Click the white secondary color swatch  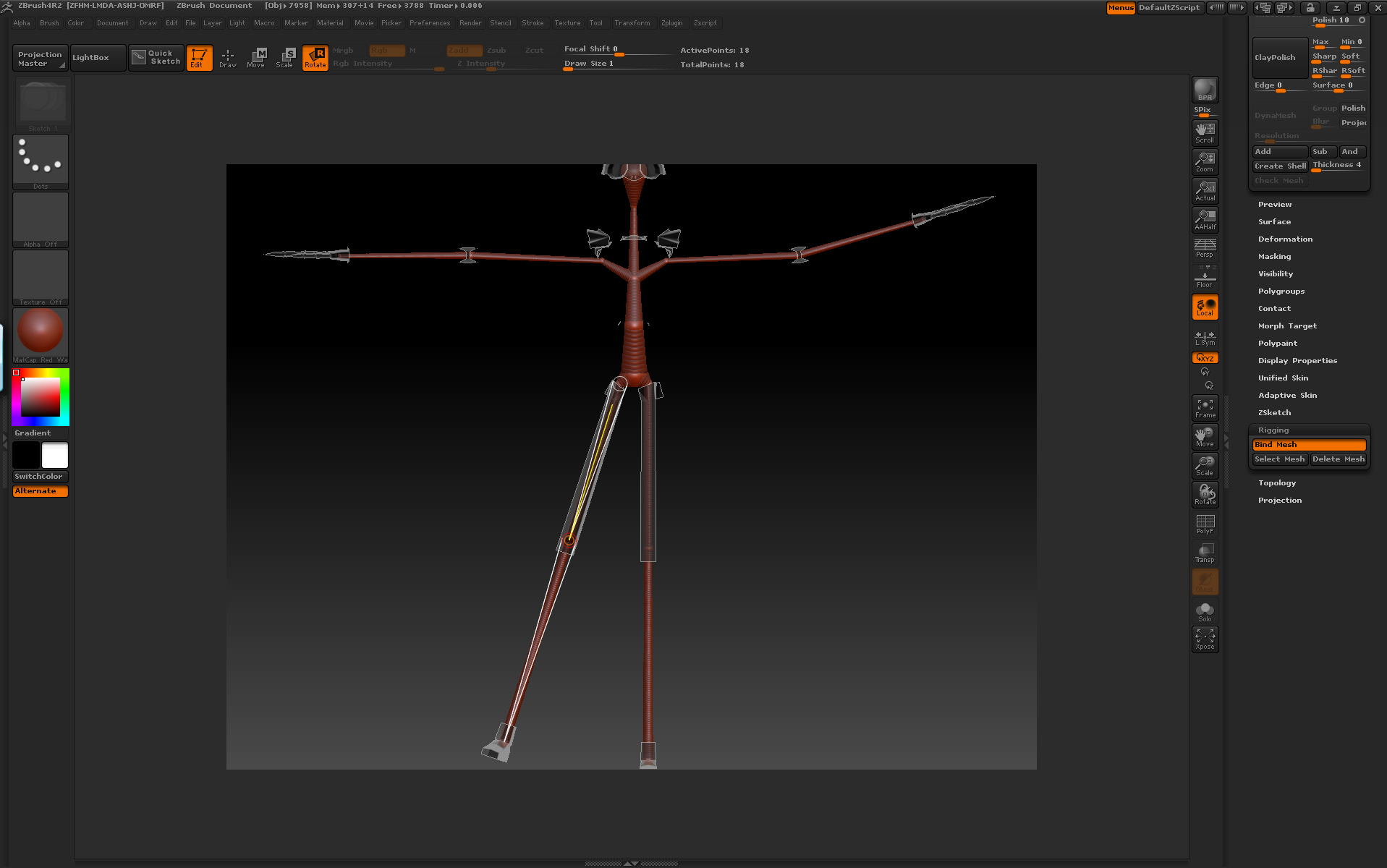55,456
